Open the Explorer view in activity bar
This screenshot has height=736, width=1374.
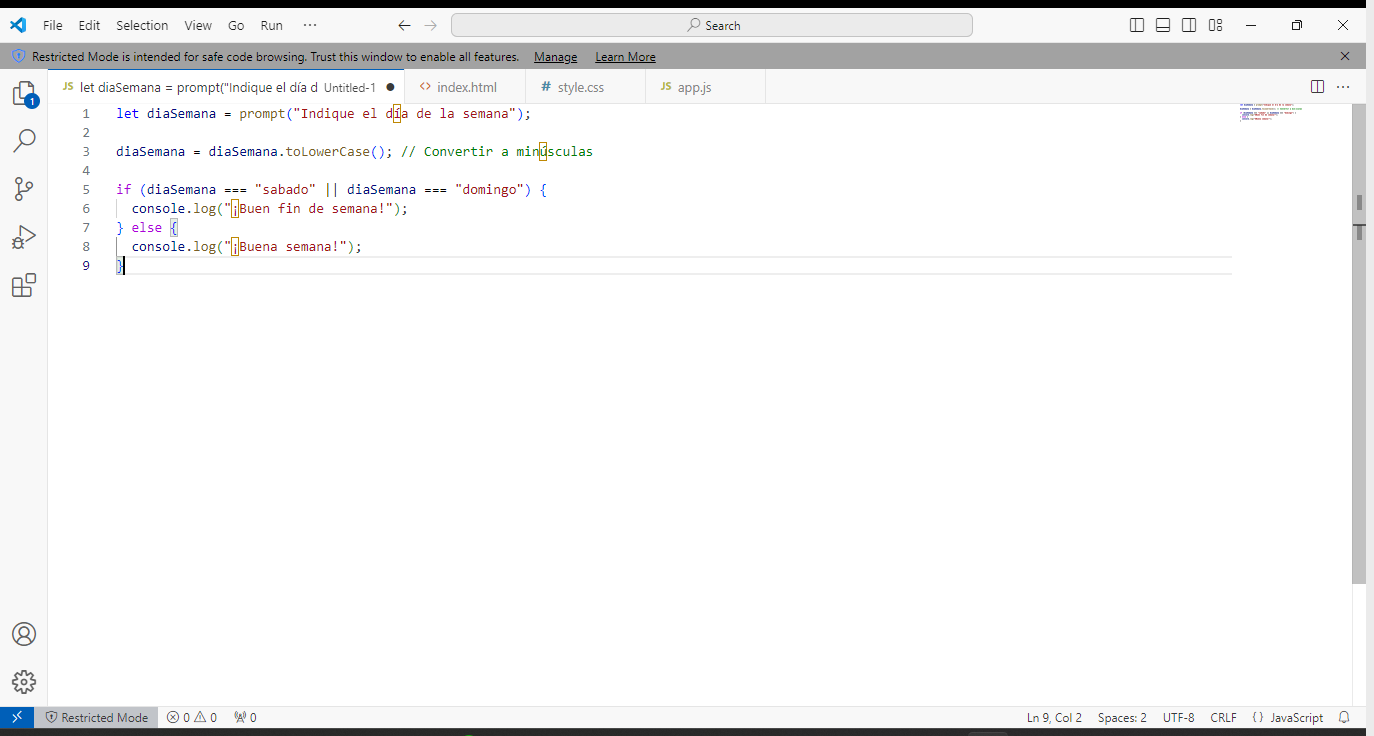pos(24,93)
